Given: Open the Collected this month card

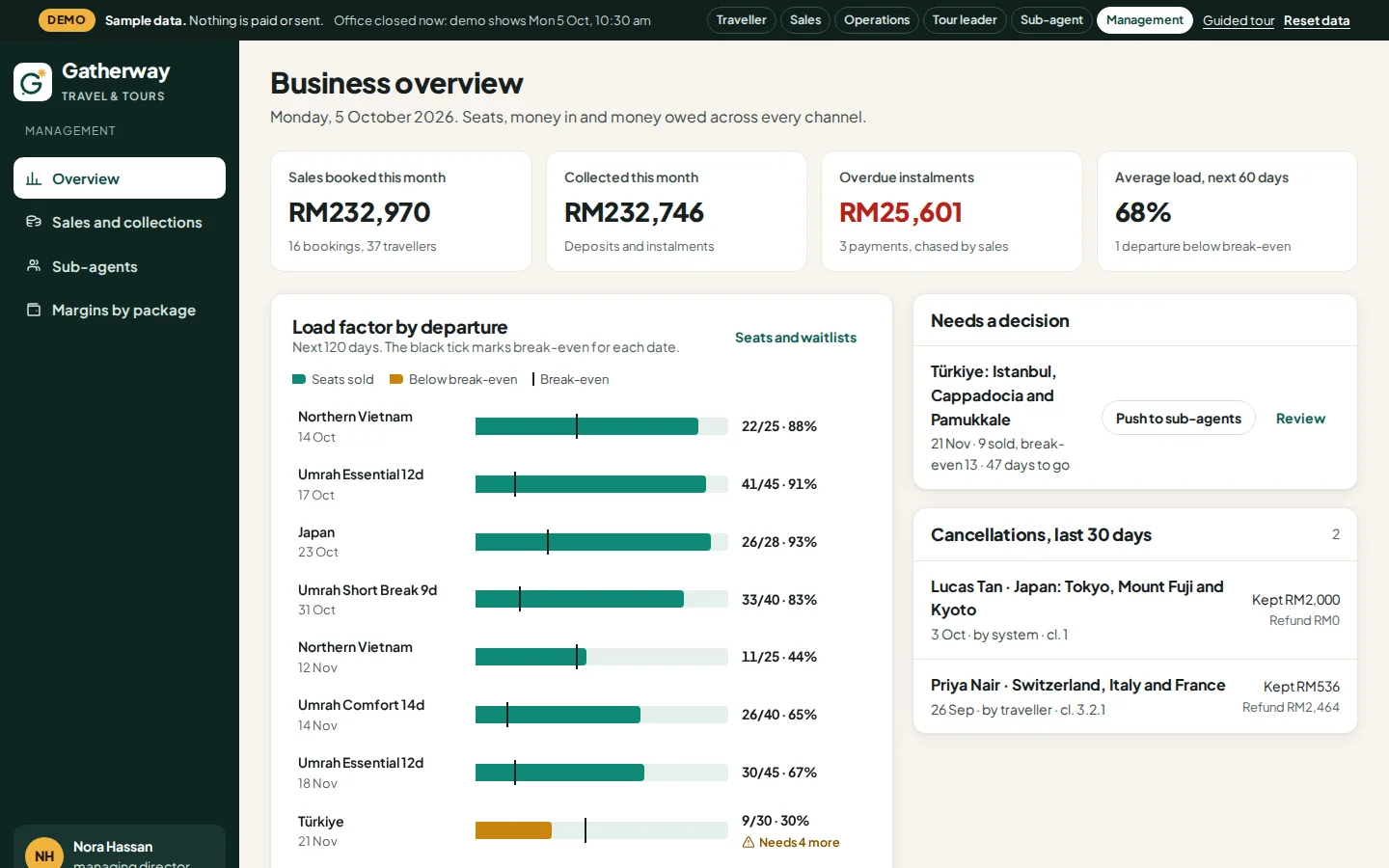Looking at the screenshot, I should point(676,211).
